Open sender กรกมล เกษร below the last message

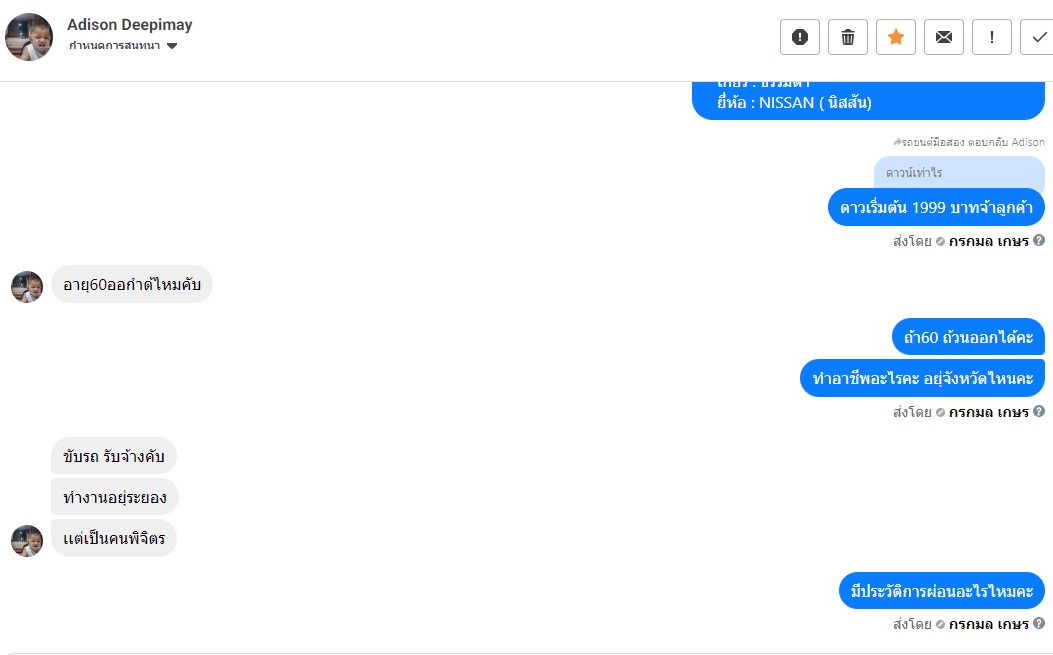pos(988,625)
